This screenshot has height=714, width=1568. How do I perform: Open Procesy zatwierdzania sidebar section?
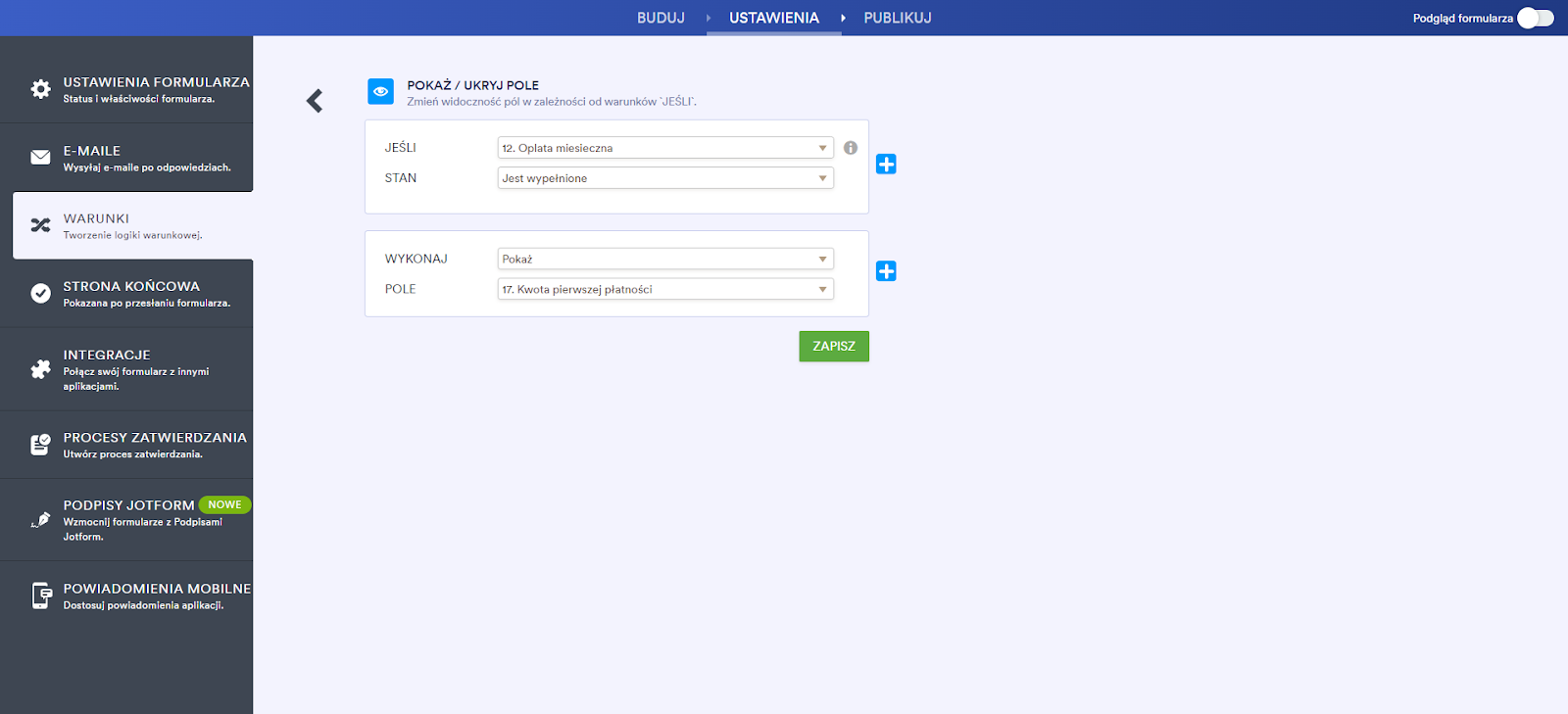126,445
